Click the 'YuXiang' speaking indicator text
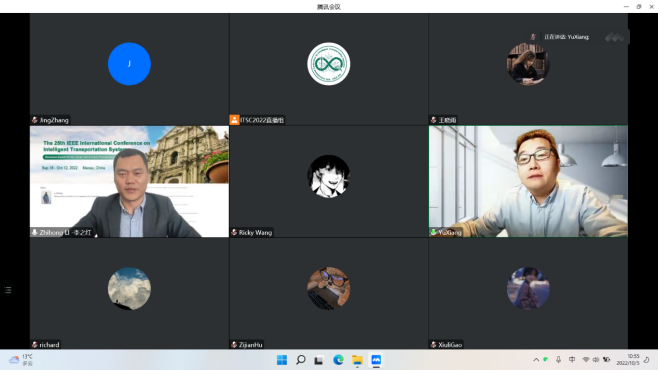Screen dimensions: 658x370 pos(567,37)
